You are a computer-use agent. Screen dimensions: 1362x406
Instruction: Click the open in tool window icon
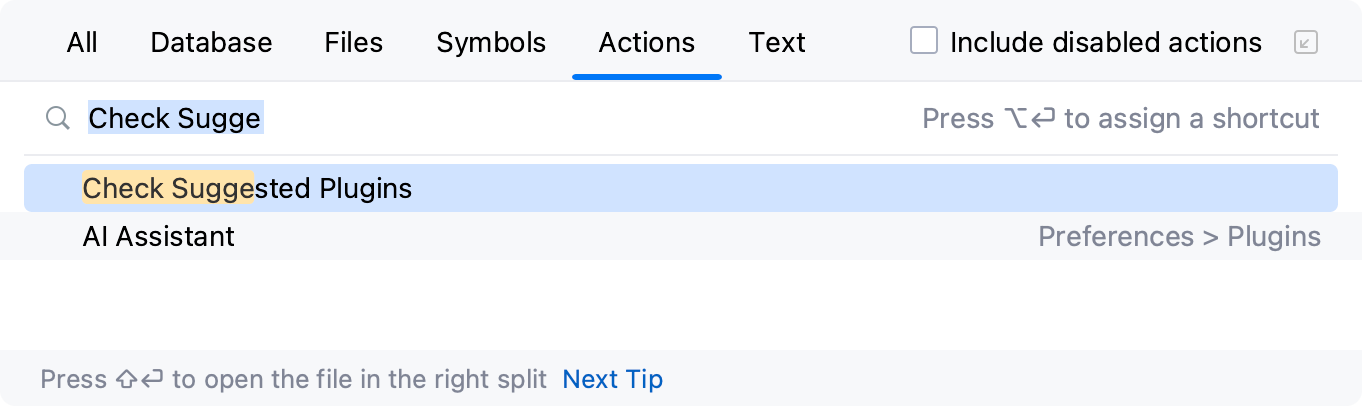pos(1305,42)
